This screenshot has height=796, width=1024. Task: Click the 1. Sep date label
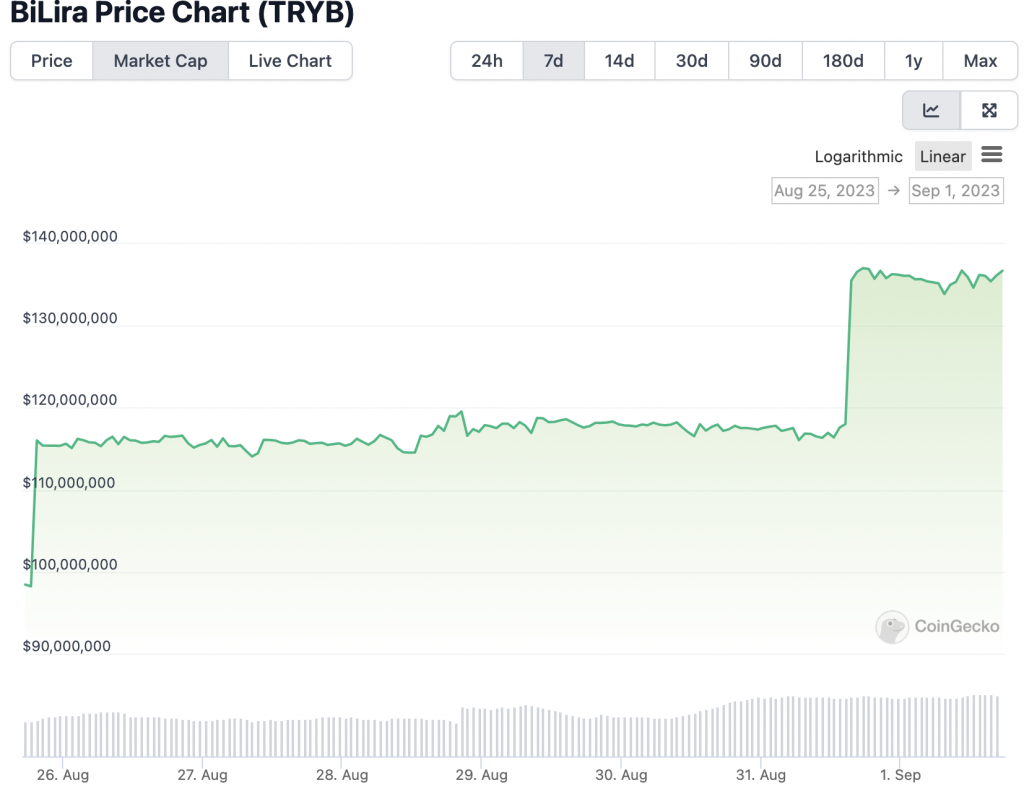coord(900,775)
